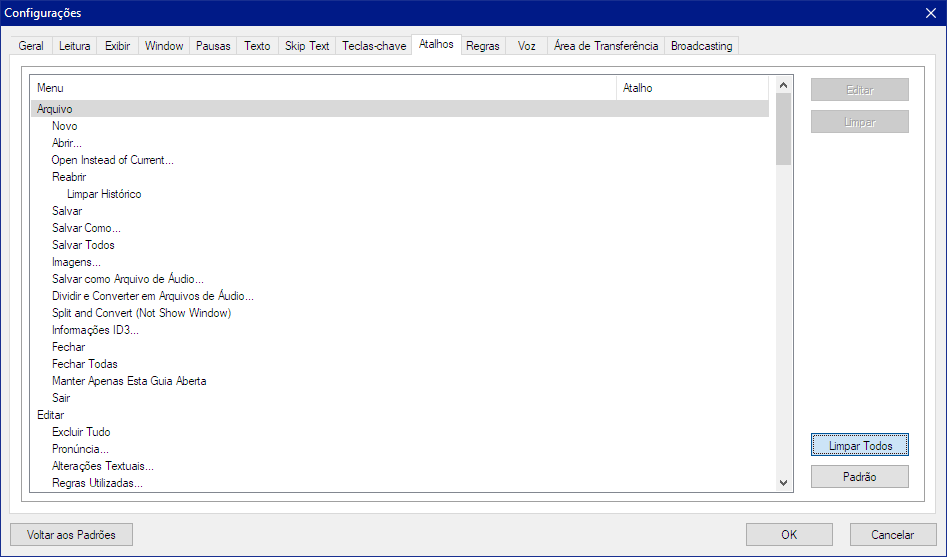The height and width of the screenshot is (557, 947).
Task: Select the Teclas-chave tab
Action: click(x=374, y=46)
